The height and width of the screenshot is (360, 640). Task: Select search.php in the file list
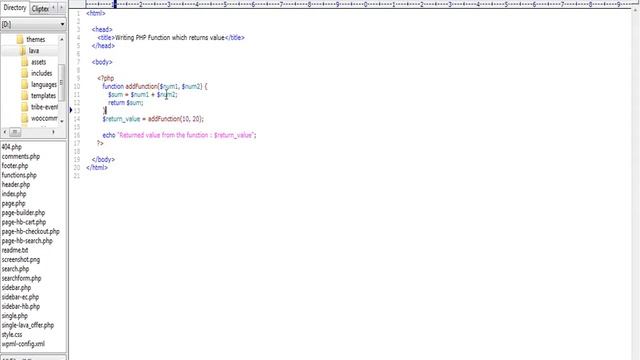pos(15,269)
